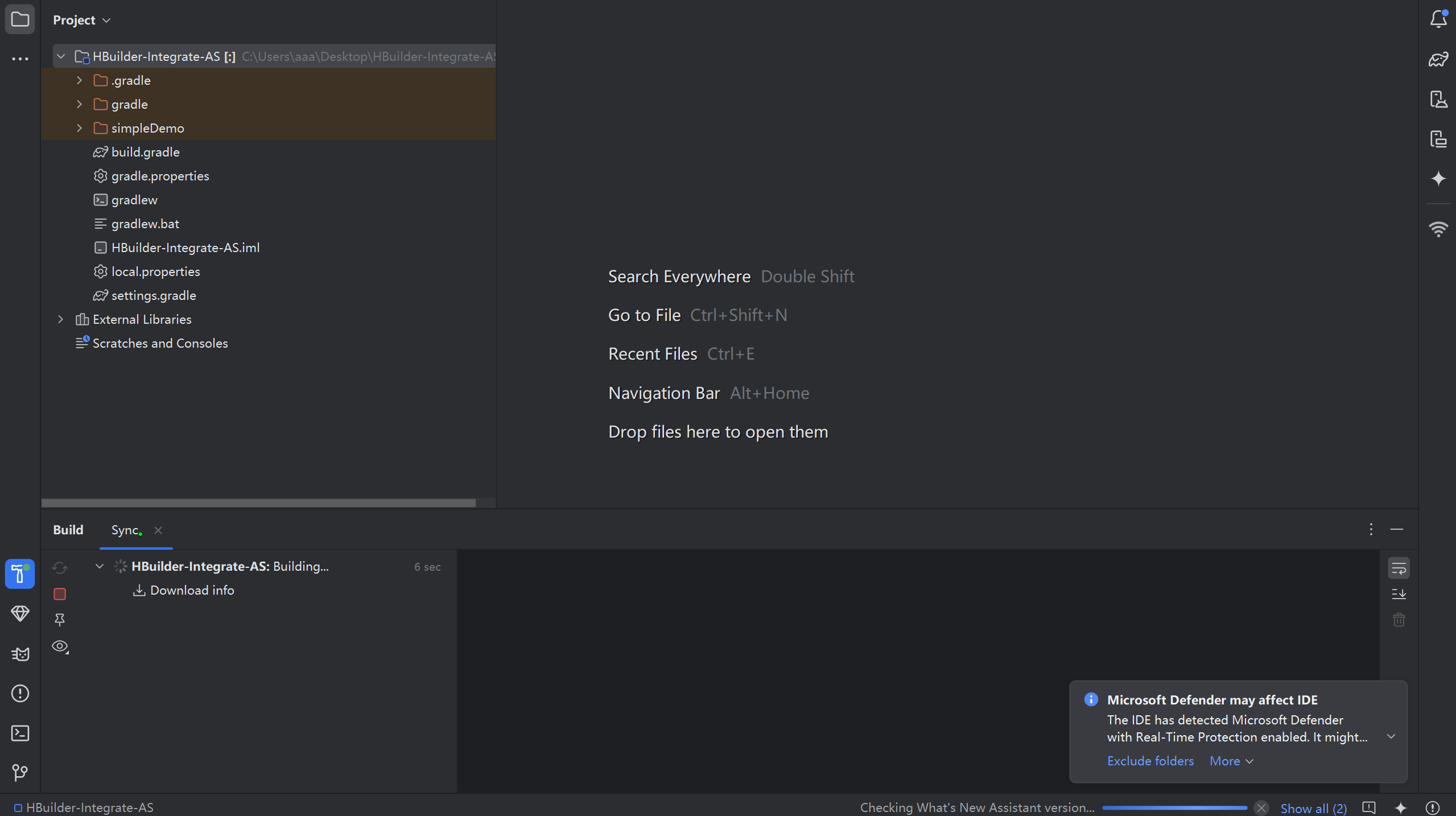Toggle the eye view options button

[x=60, y=646]
